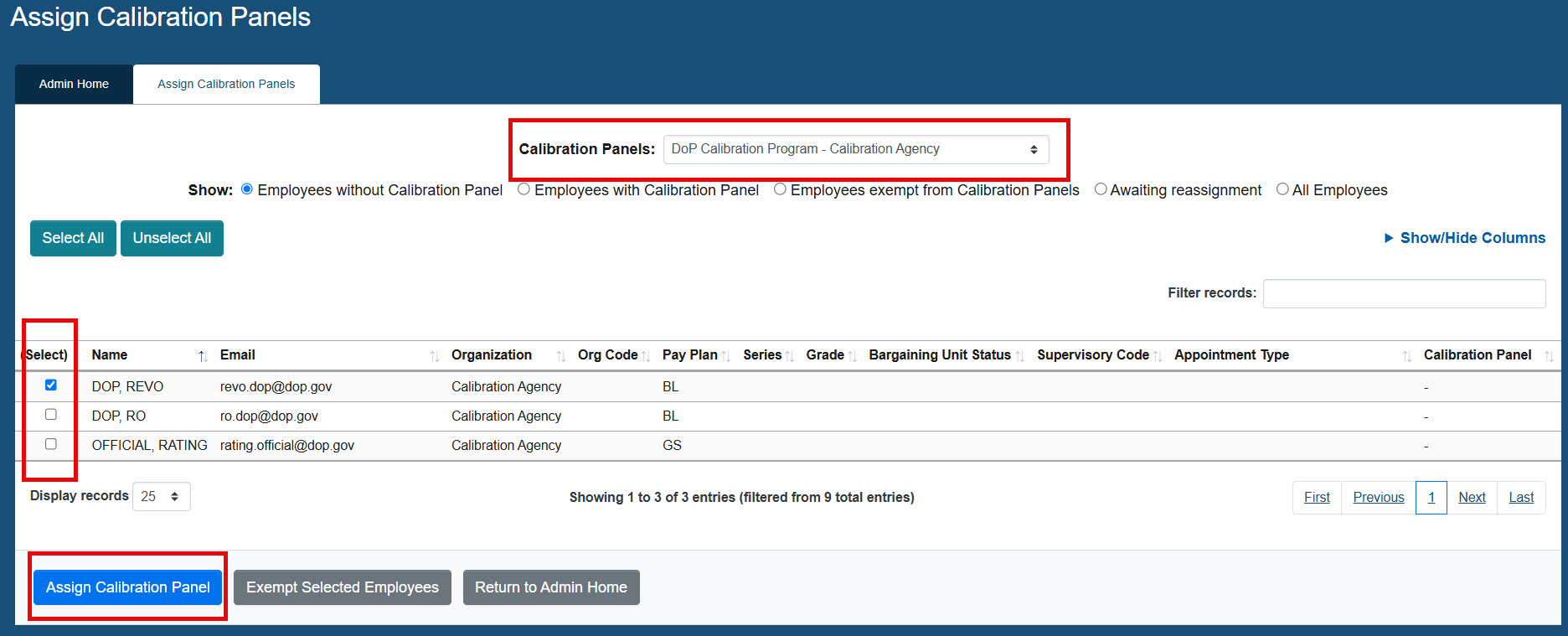Jump to the Last page link
The image size is (1568, 636).
pos(1521,498)
